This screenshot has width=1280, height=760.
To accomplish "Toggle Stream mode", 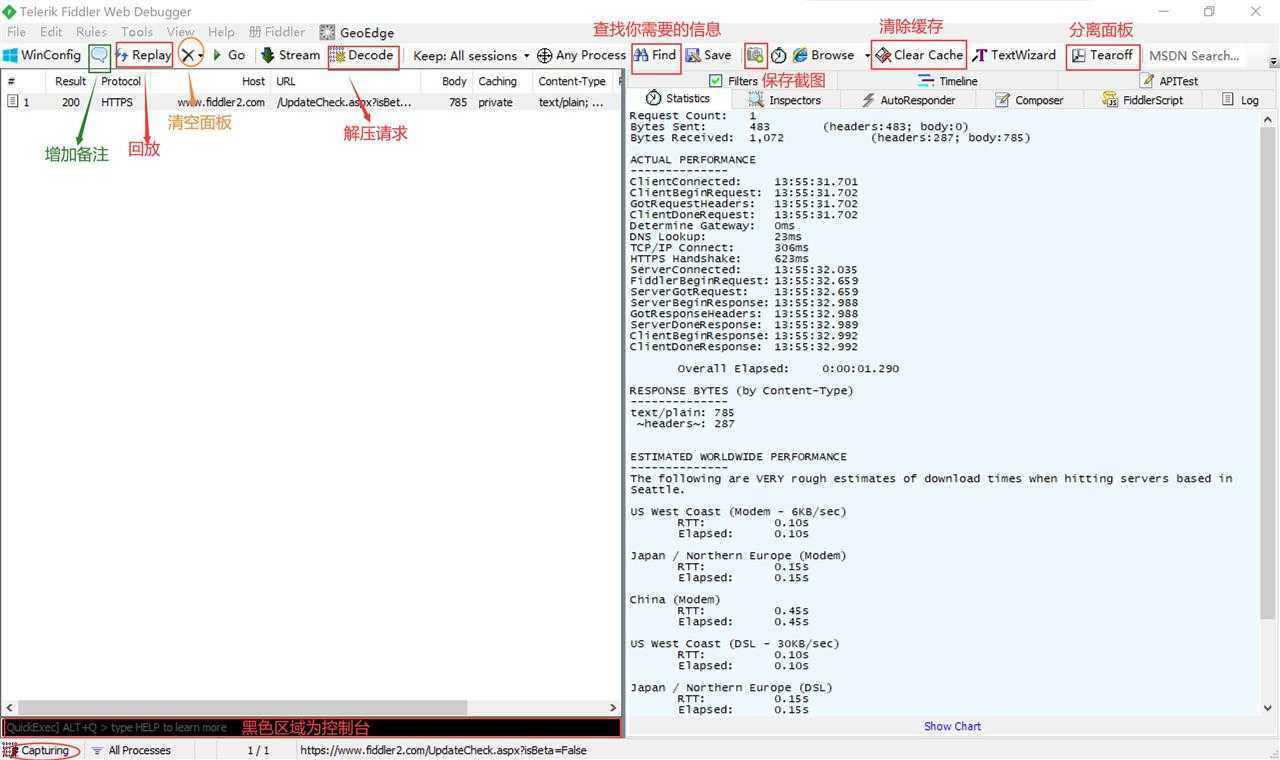I will (x=291, y=55).
